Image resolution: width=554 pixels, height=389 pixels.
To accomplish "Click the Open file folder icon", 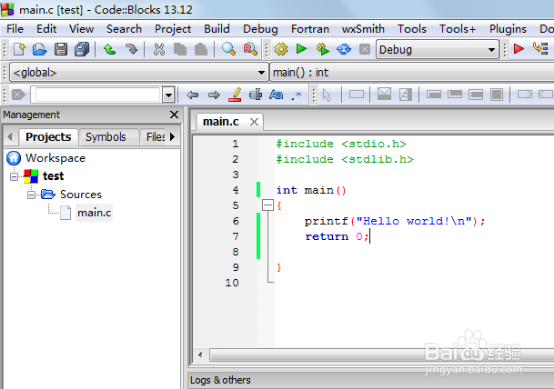I will click(40, 49).
